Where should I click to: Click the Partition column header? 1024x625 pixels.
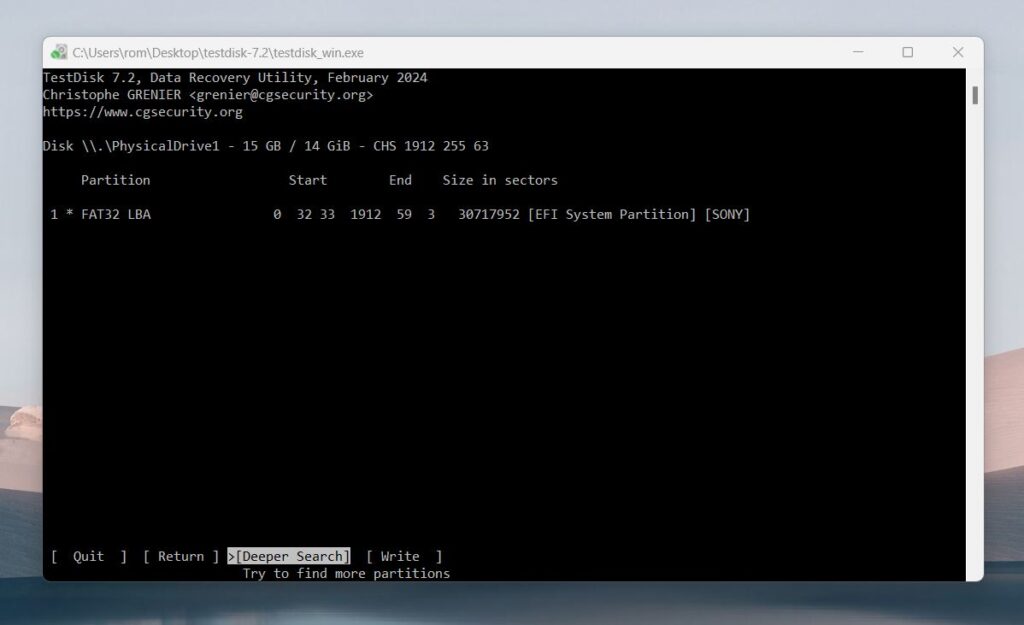(x=115, y=180)
